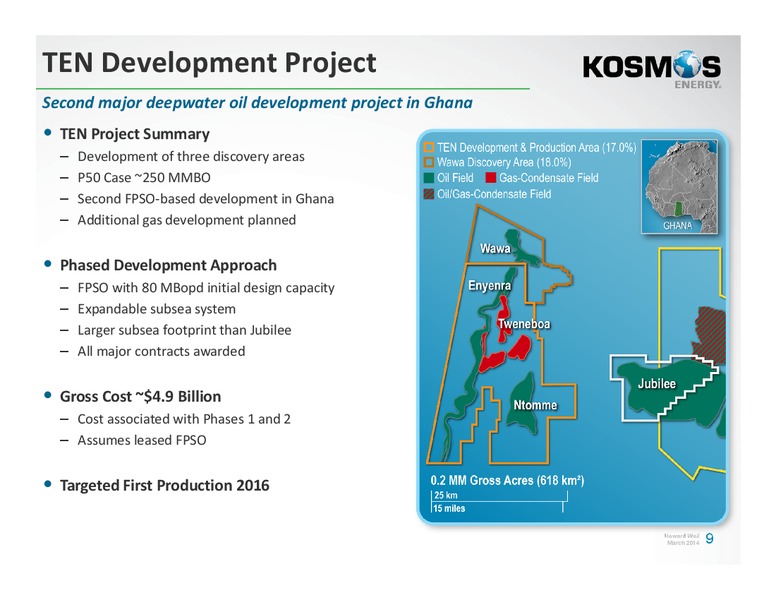The image size is (776, 600).
Task: Click the Wawa Discovery Area legend swatch
Action: [429, 162]
